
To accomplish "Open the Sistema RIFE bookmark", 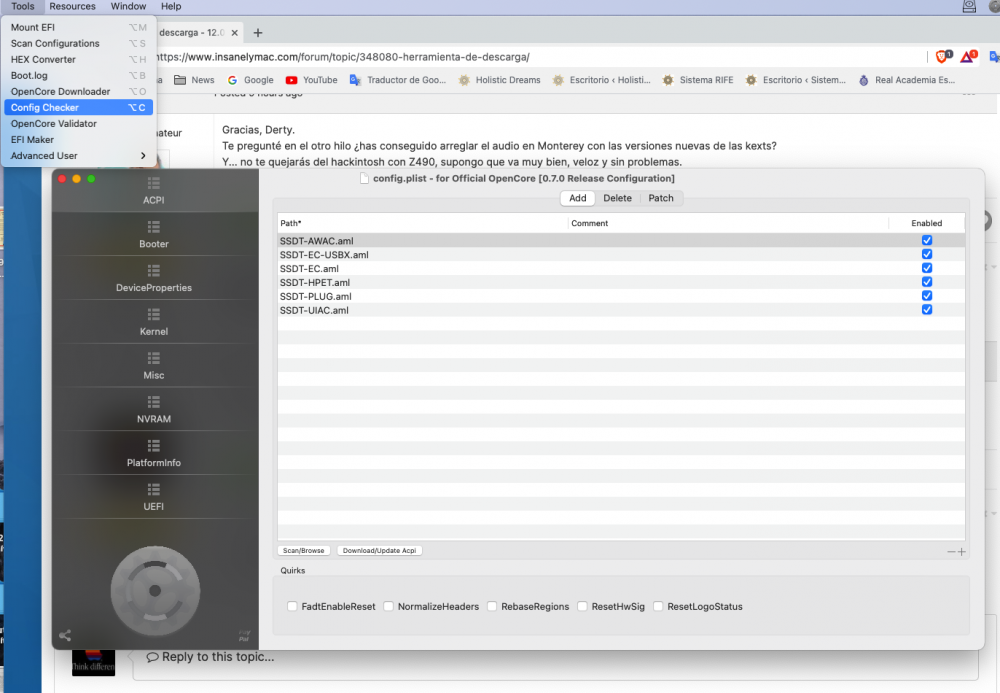I will [698, 80].
